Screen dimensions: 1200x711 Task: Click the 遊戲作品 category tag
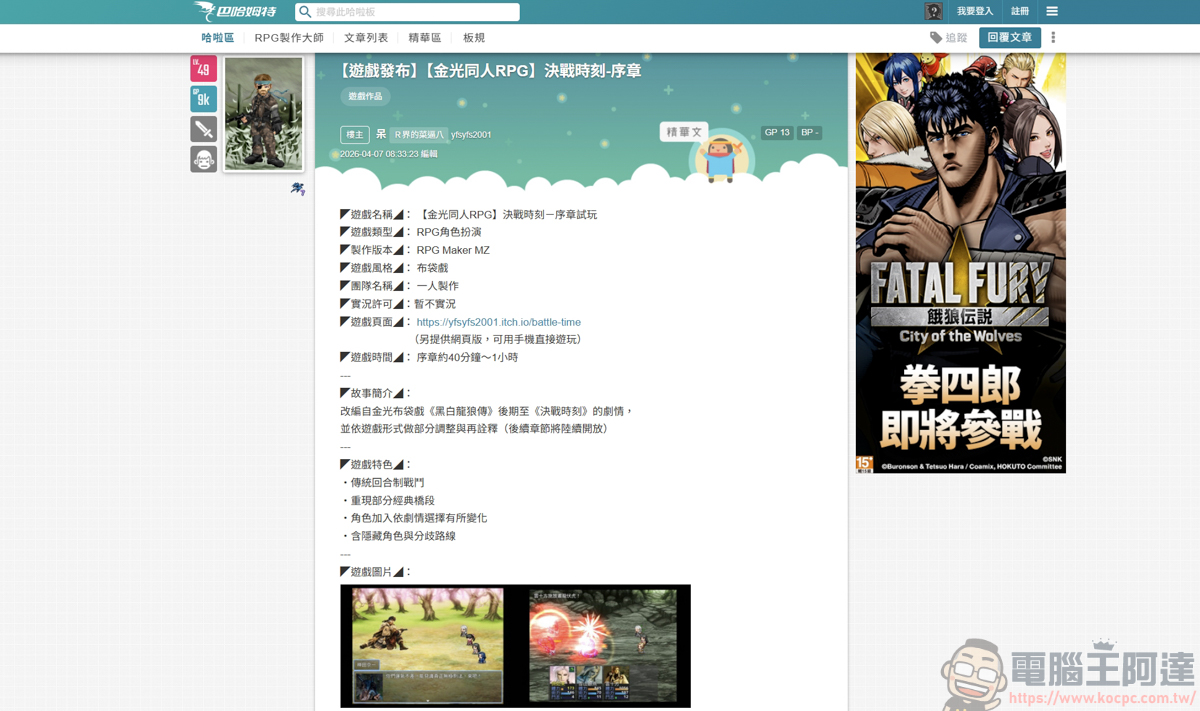tap(365, 97)
